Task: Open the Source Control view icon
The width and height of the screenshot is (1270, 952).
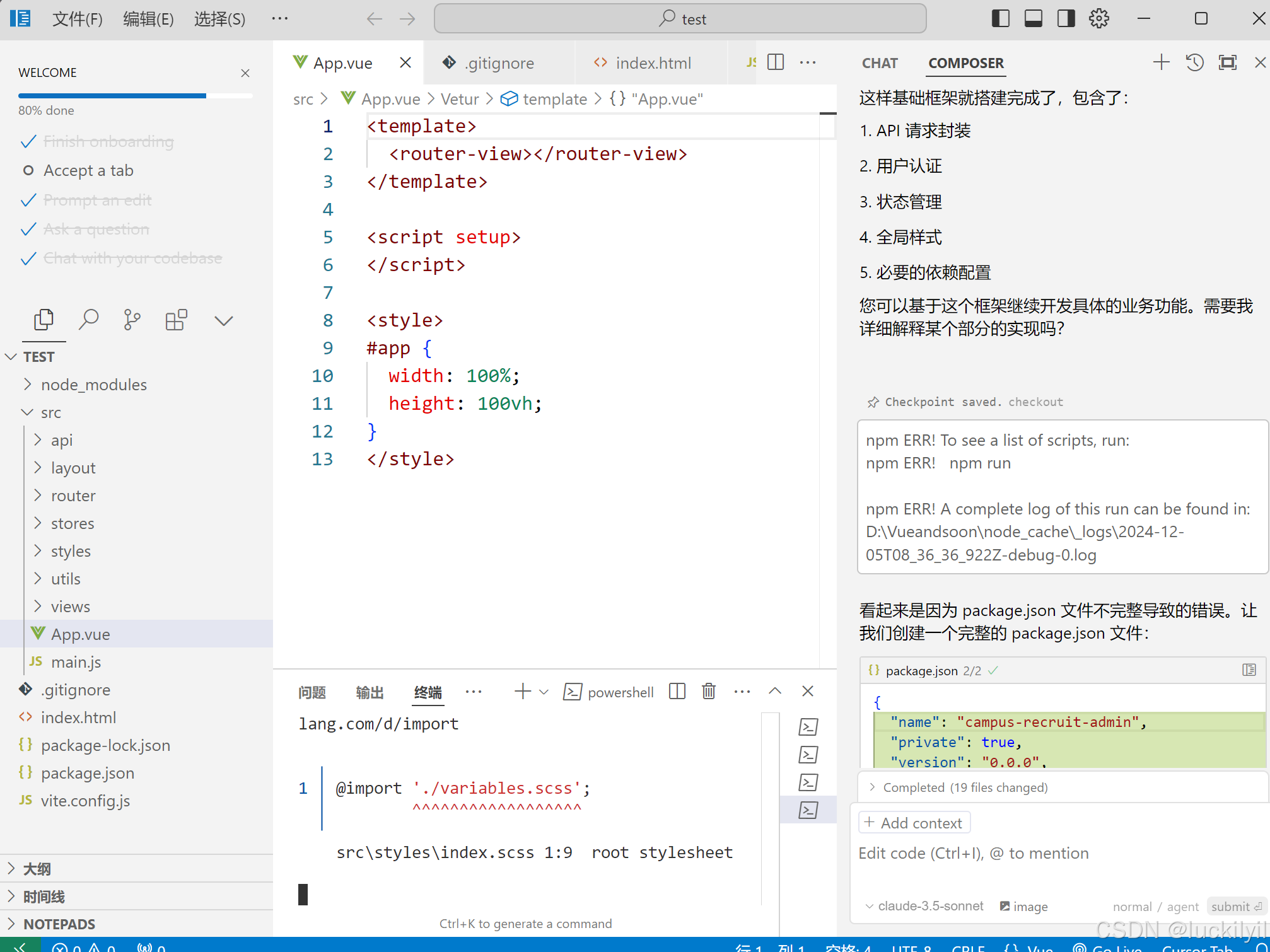Action: tap(132, 320)
